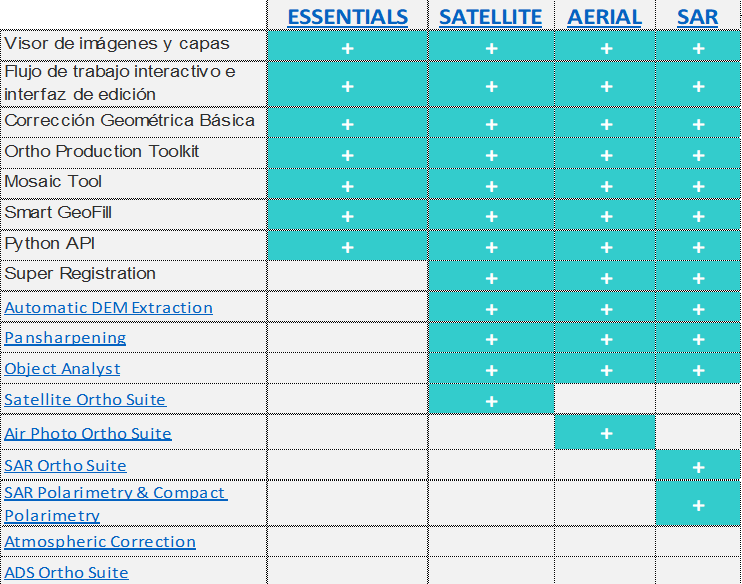Screen dimensions: 742x584
Task: Select the Smart GeoFill row label cell
Action: (134, 214)
